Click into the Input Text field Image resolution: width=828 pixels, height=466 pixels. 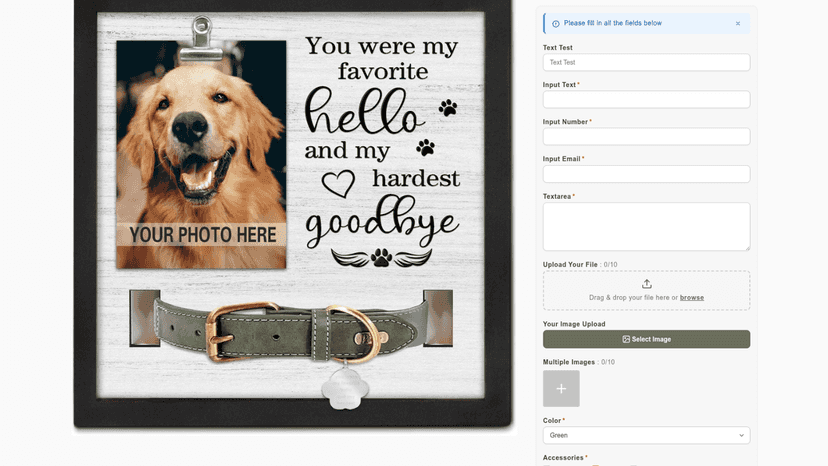(646, 99)
